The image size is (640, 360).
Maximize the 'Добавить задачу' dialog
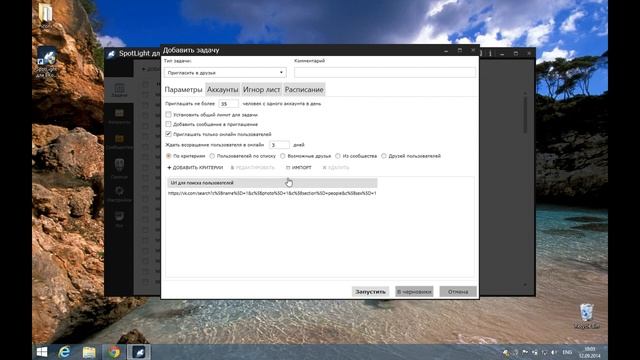(x=460, y=50)
